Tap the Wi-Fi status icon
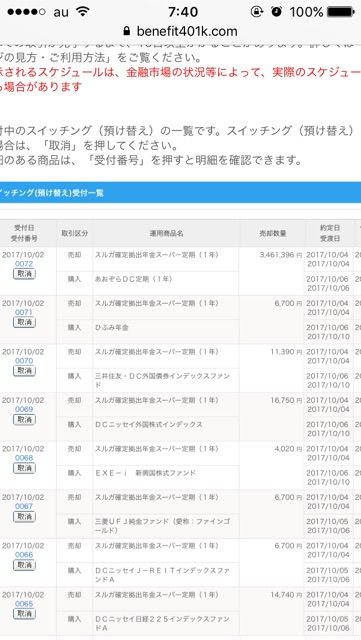Image resolution: width=361 pixels, height=640 pixels. coord(83,11)
